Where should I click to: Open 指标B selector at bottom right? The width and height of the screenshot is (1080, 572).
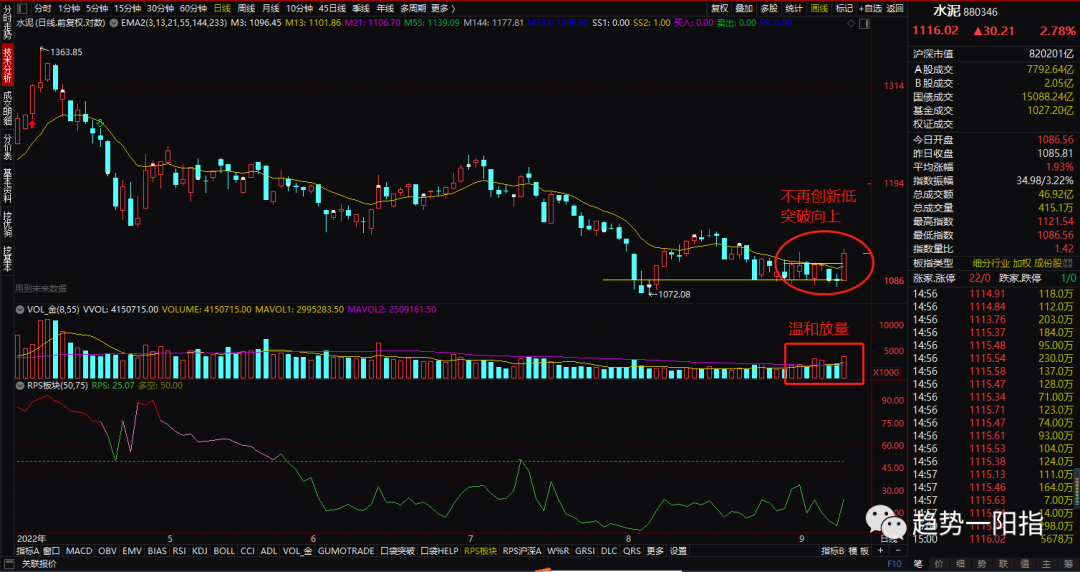832,551
